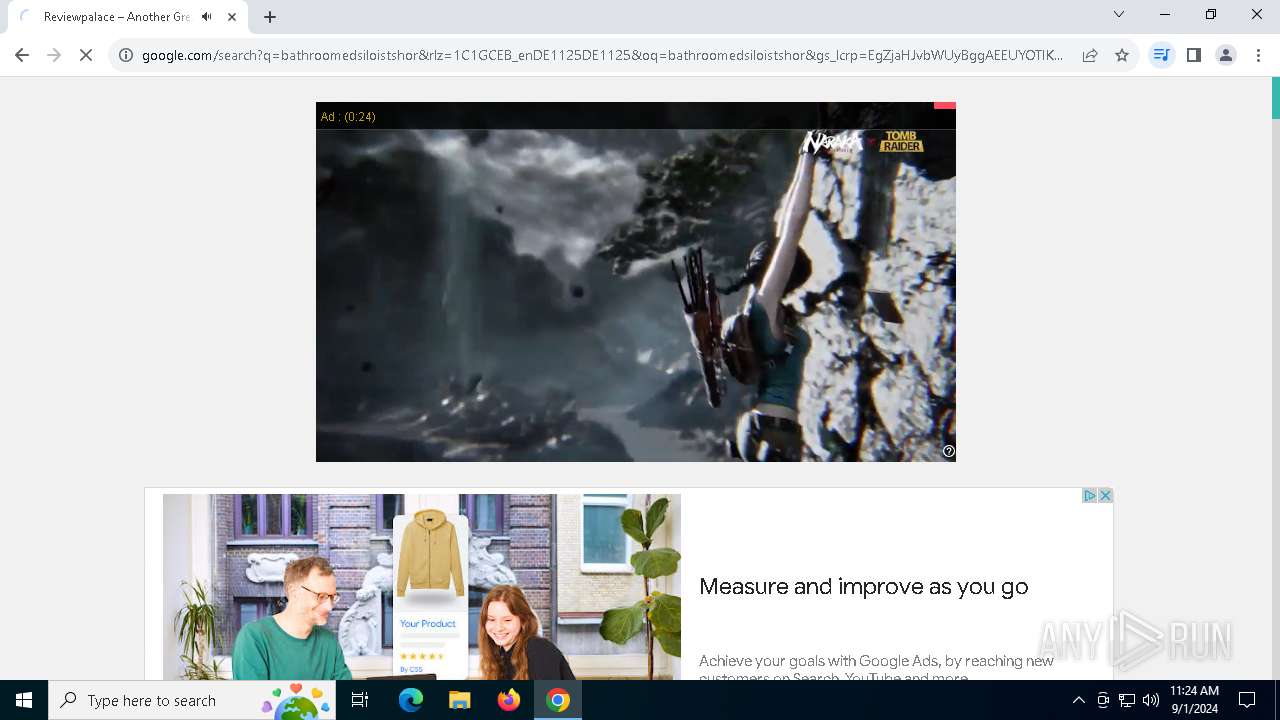Click 'Ad : (0:24)' countdown label

point(348,117)
